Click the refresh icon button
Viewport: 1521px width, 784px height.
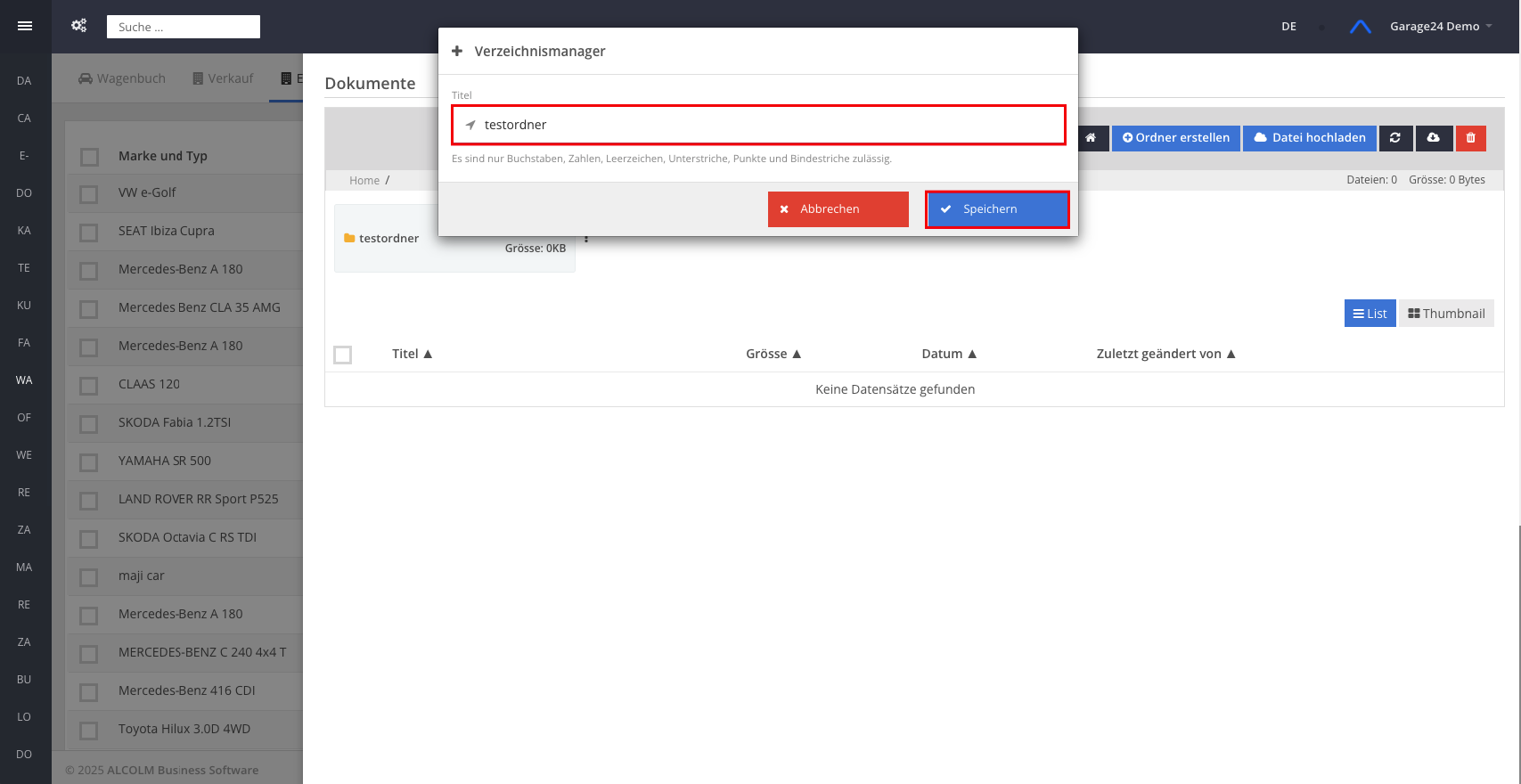coord(1395,138)
